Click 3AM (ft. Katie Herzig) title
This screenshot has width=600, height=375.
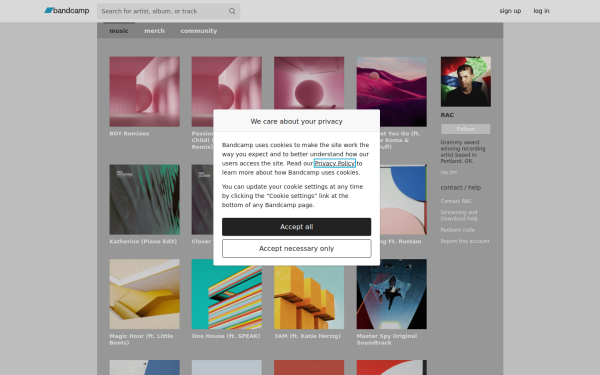click(307, 336)
